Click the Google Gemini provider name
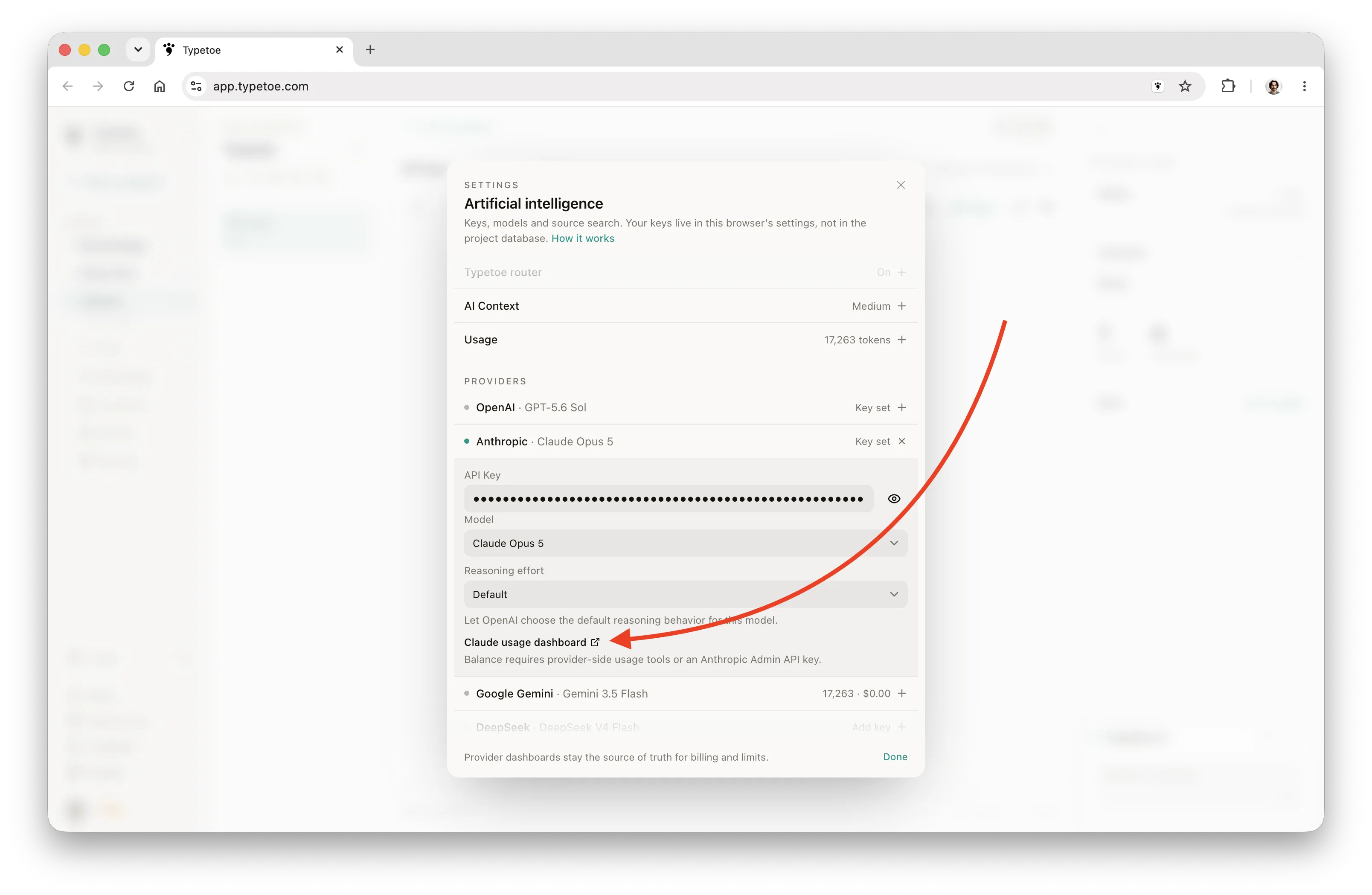The height and width of the screenshot is (895, 1372). [x=514, y=693]
